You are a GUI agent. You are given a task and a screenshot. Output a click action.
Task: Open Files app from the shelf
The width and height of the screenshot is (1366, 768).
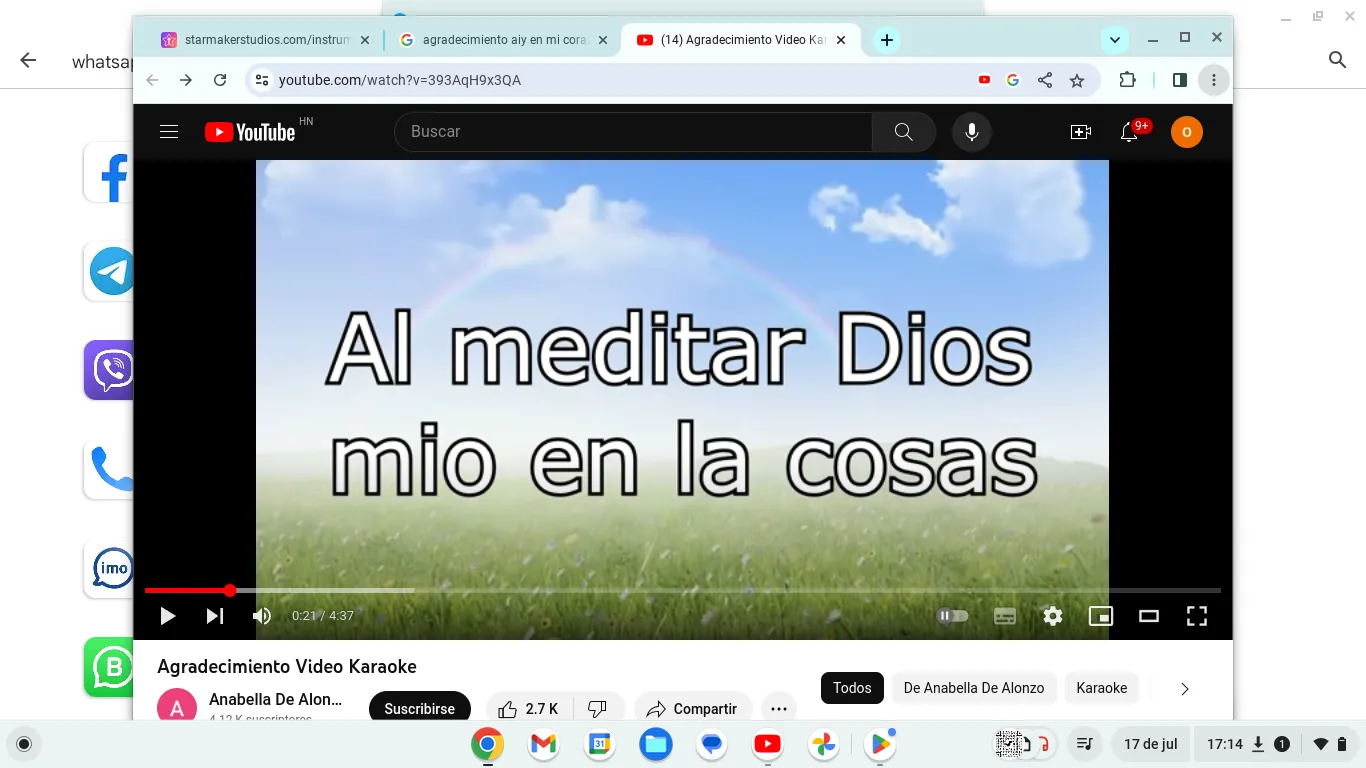click(656, 744)
